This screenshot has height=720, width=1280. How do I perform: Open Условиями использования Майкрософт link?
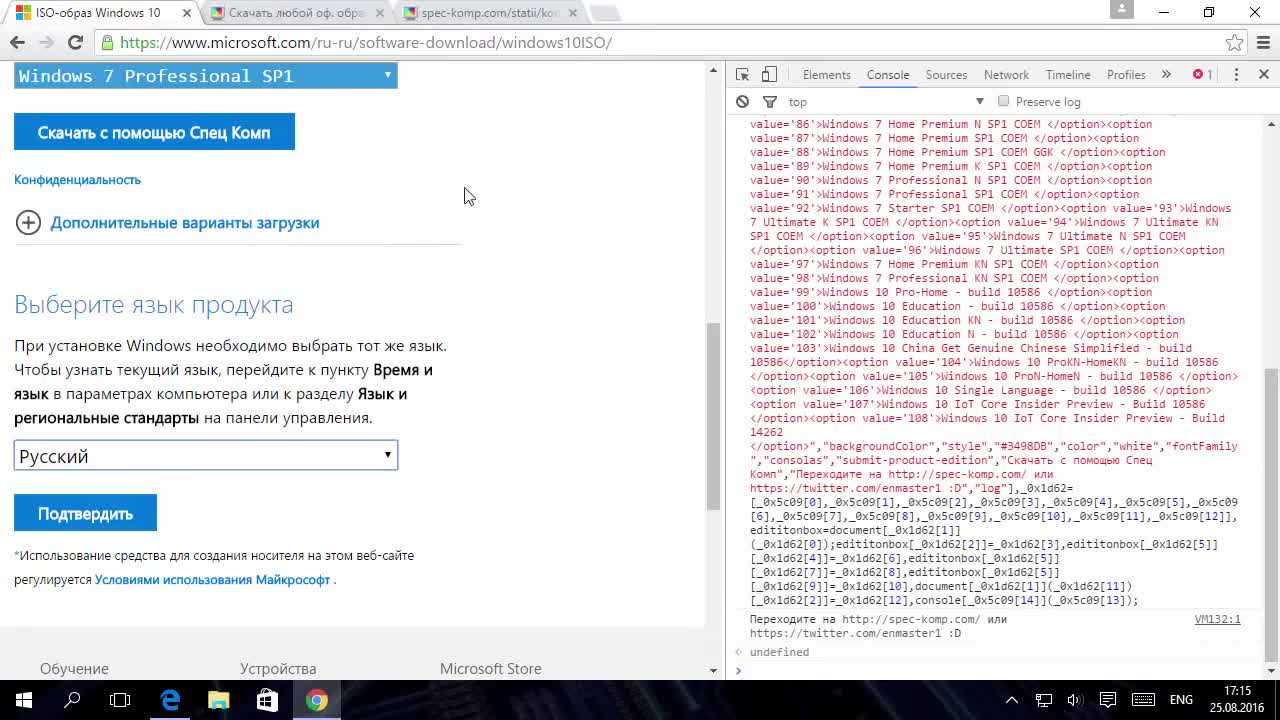point(212,580)
